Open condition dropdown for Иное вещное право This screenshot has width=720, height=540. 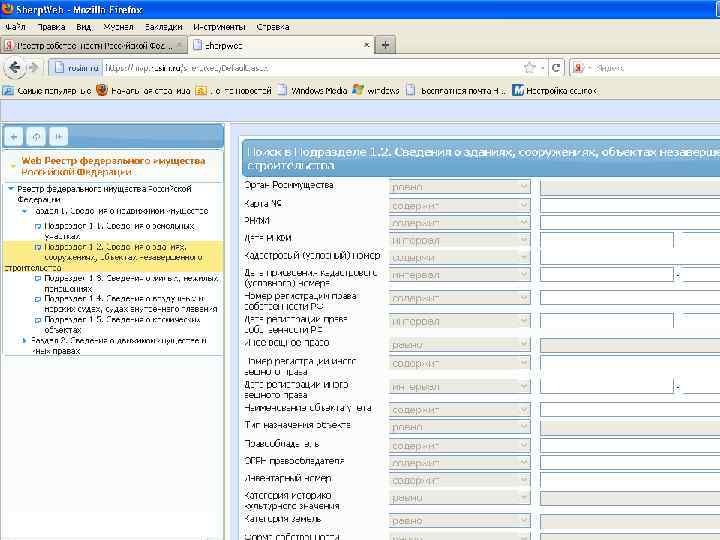tap(460, 344)
